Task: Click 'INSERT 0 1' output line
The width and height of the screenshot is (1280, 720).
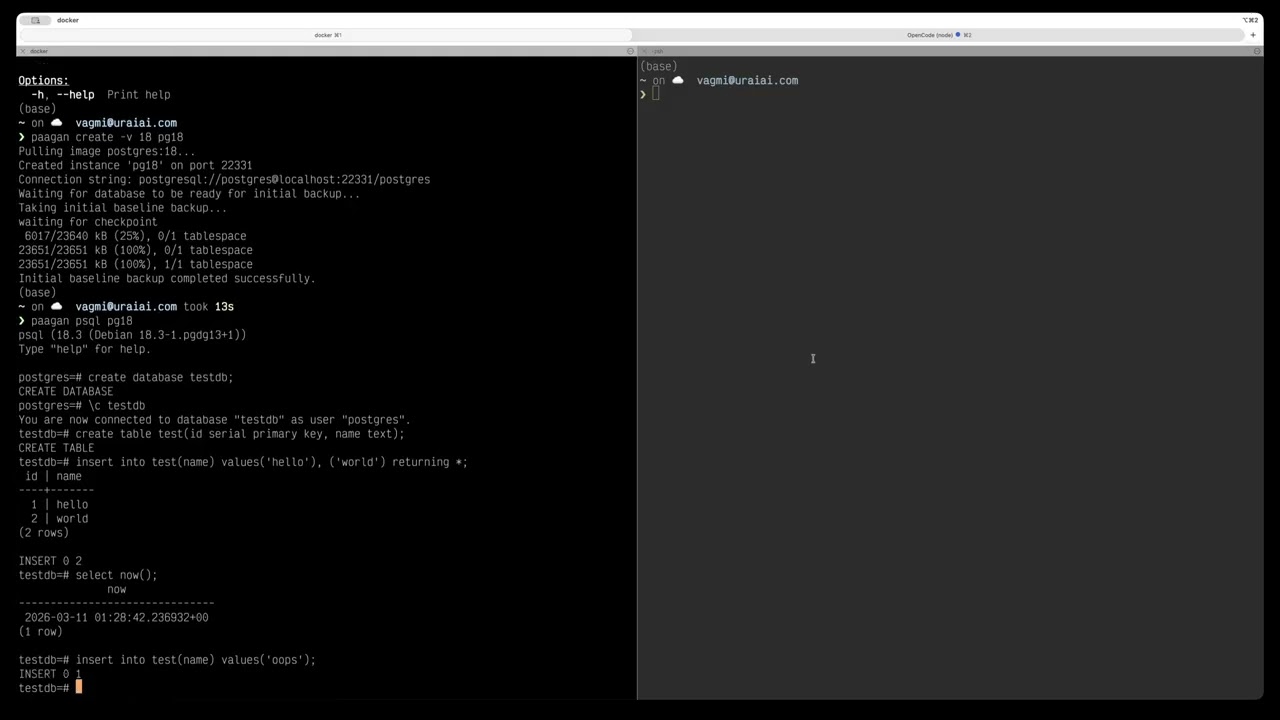Action: coord(50,674)
